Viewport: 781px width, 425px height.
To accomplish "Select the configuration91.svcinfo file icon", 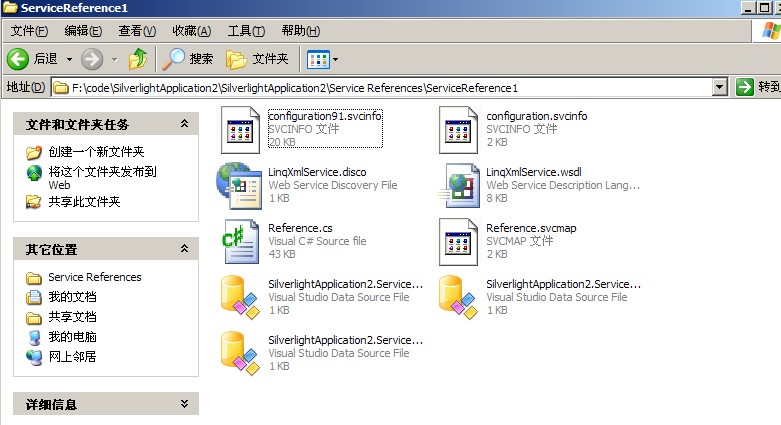I will [240, 130].
